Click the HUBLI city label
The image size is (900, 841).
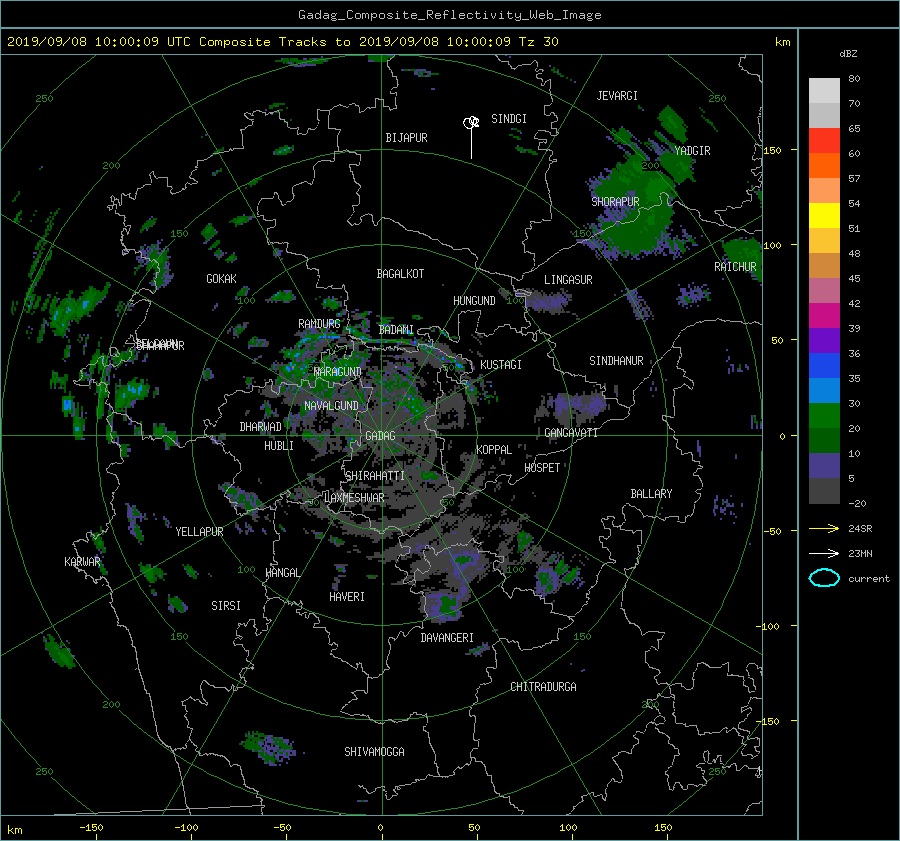(x=279, y=445)
